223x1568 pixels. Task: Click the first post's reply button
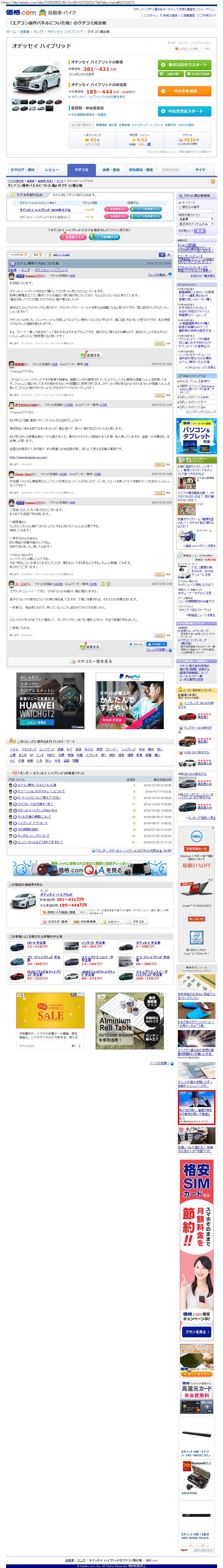tap(90, 355)
